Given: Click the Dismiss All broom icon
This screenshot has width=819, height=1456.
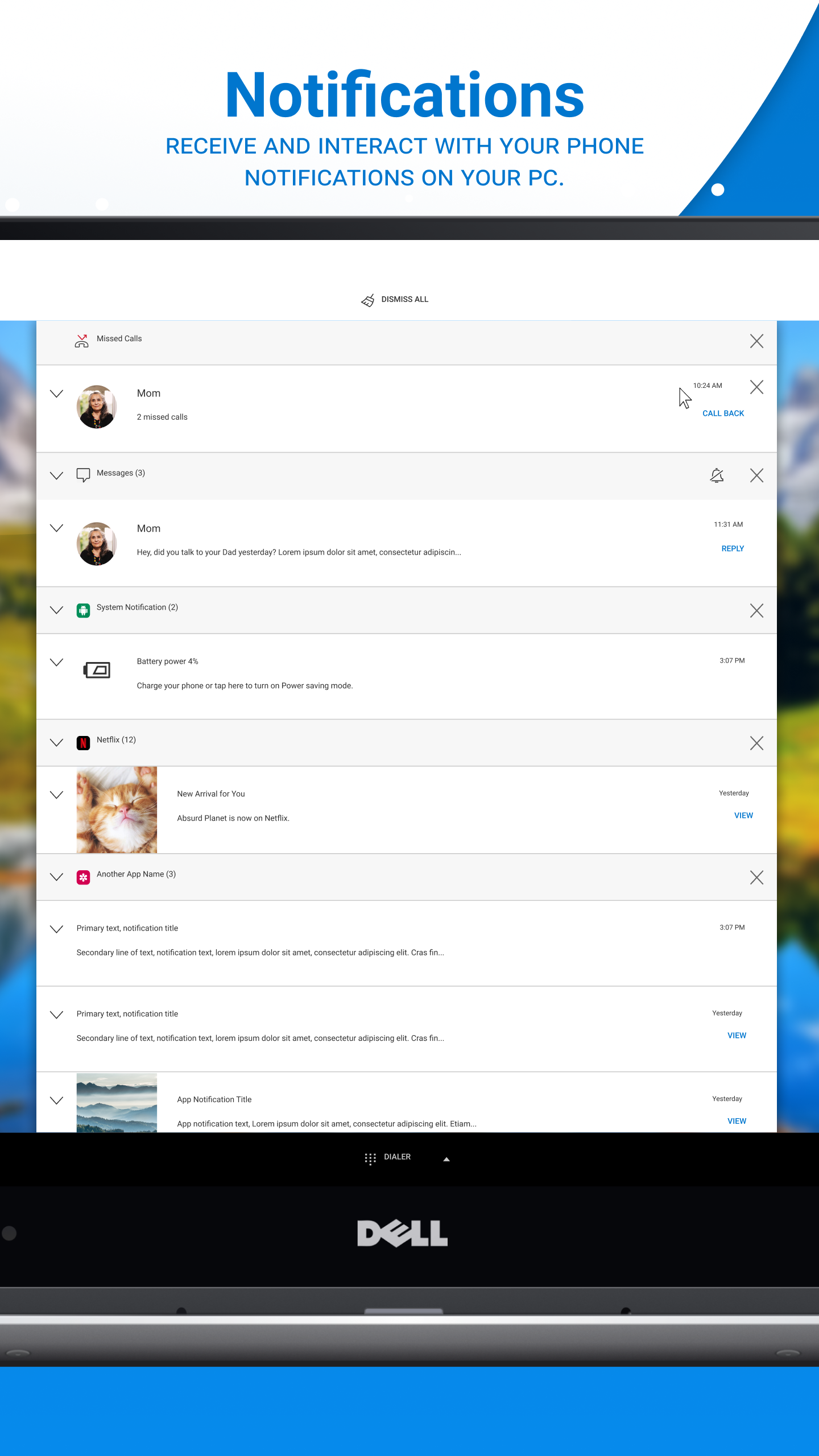Looking at the screenshot, I should (368, 300).
